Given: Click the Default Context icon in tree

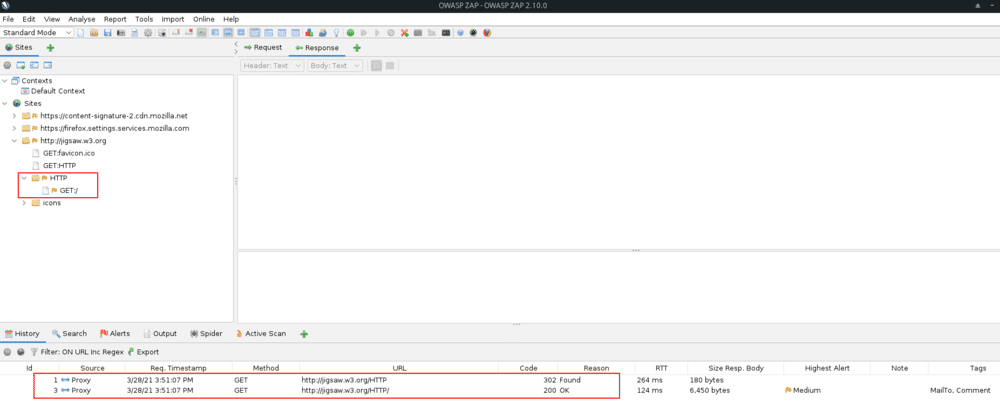Looking at the screenshot, I should coord(25,91).
